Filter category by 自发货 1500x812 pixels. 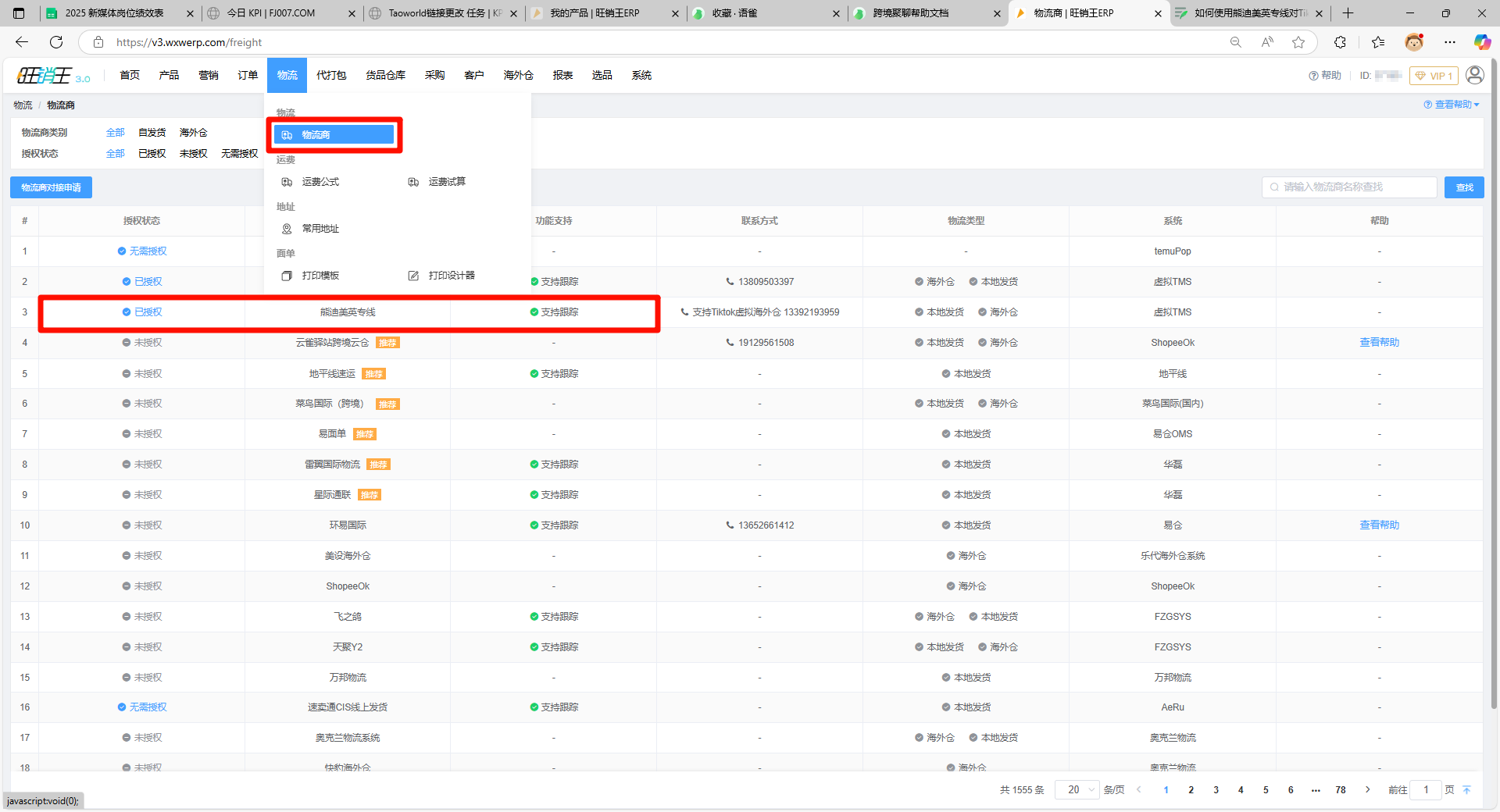(152, 133)
